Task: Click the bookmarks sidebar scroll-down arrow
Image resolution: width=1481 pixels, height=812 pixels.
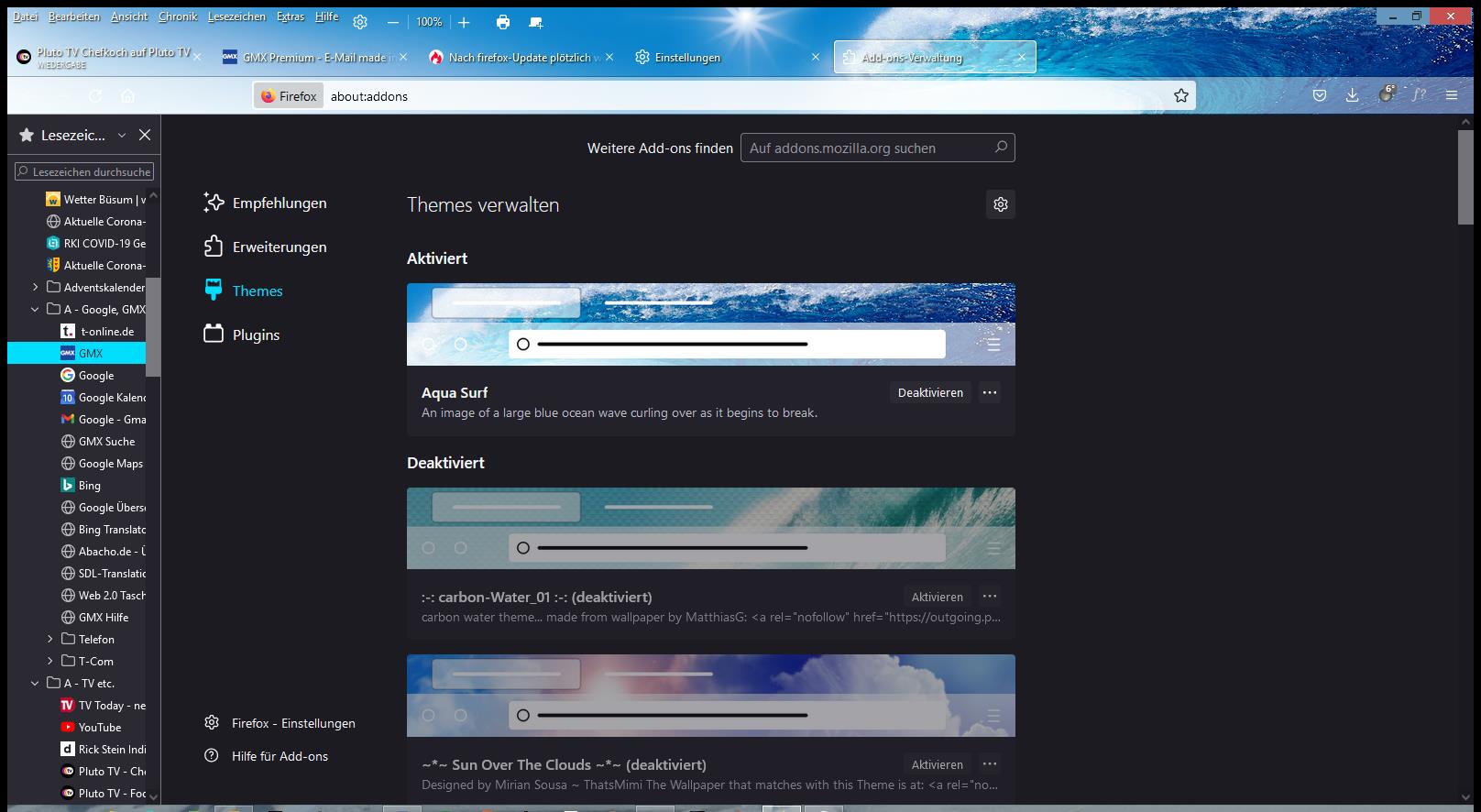Action: coord(153,796)
